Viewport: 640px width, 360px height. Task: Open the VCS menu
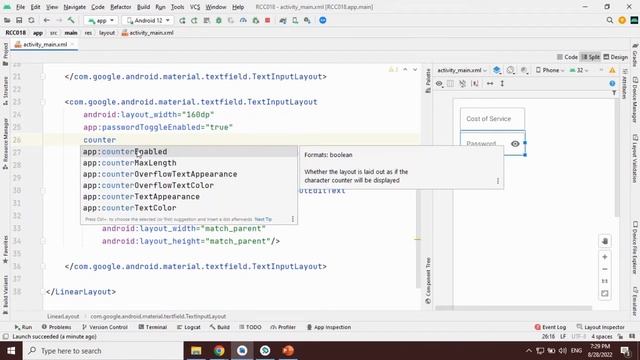195,7
